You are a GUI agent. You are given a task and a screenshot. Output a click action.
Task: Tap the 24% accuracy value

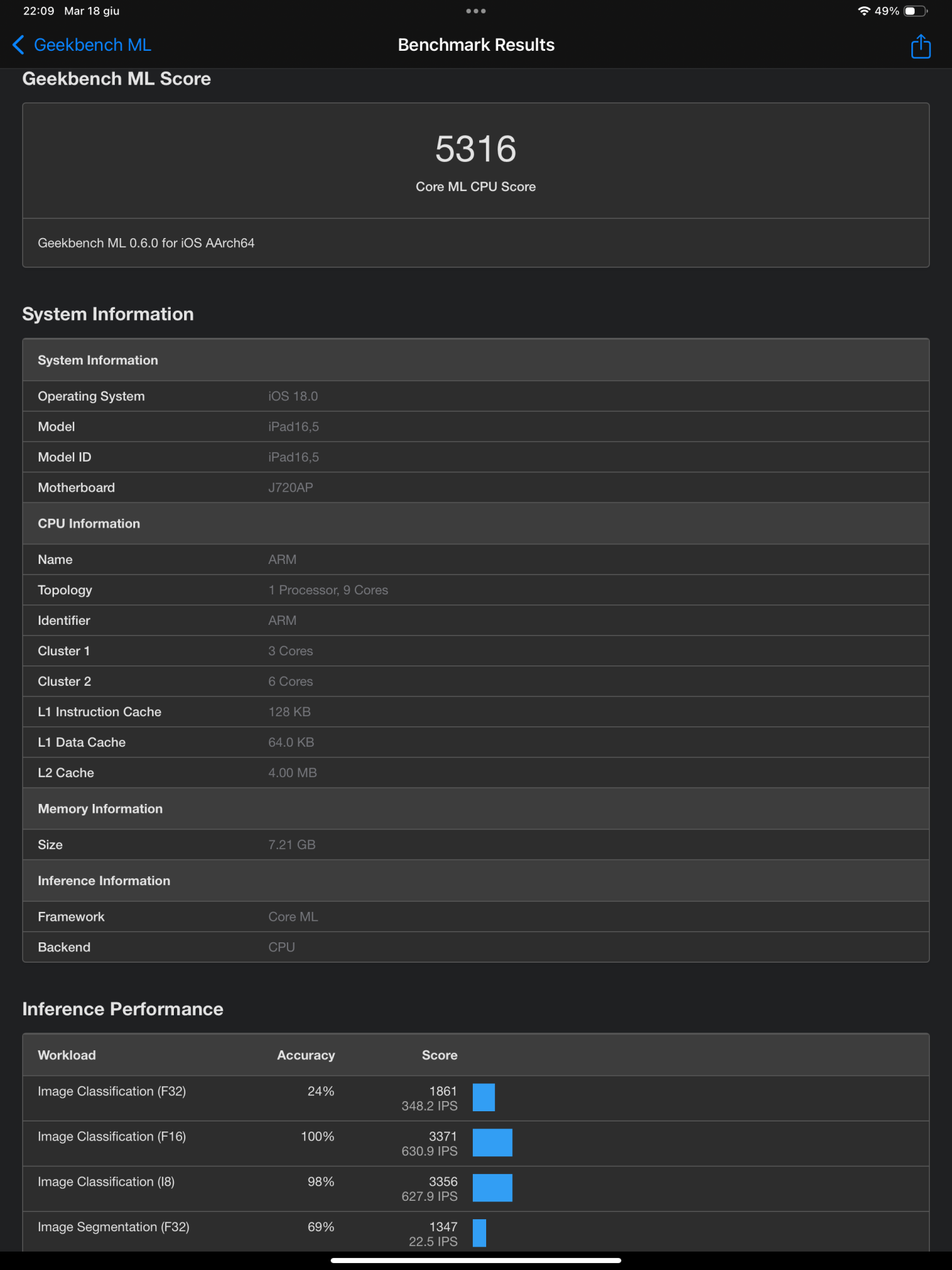point(321,1092)
